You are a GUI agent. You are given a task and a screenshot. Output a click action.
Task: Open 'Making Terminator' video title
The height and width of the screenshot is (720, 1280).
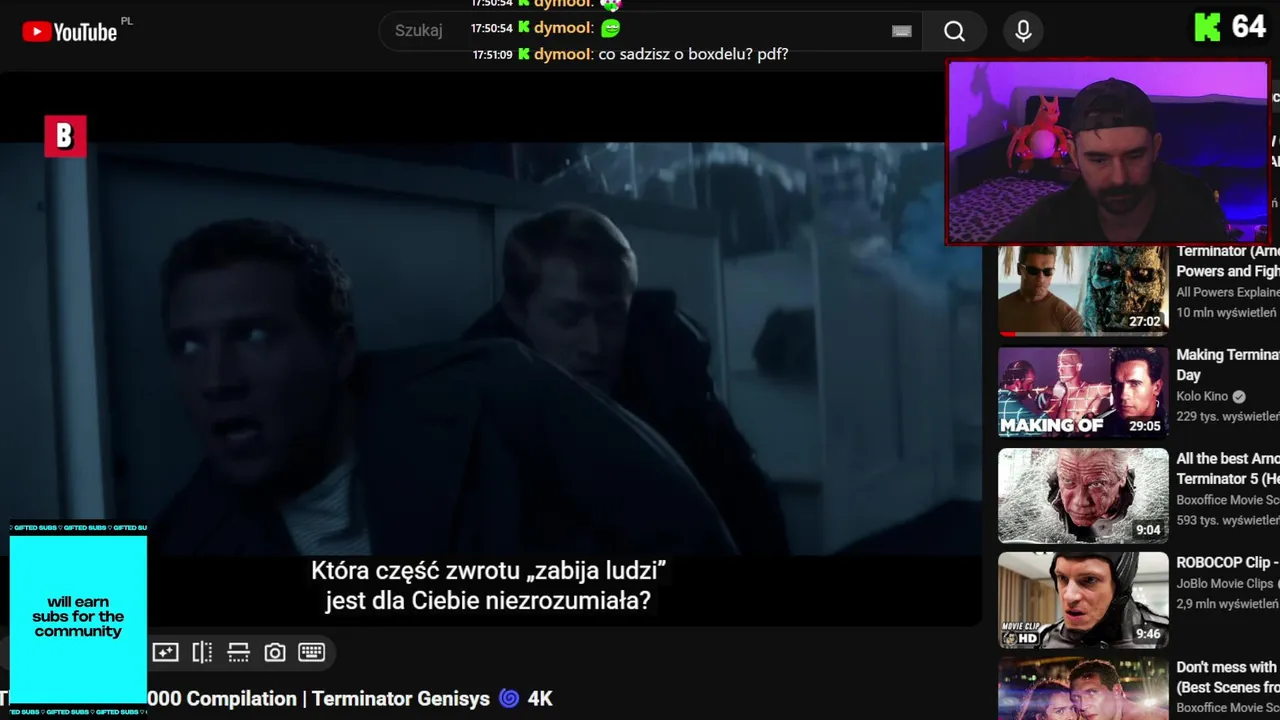coord(1228,364)
